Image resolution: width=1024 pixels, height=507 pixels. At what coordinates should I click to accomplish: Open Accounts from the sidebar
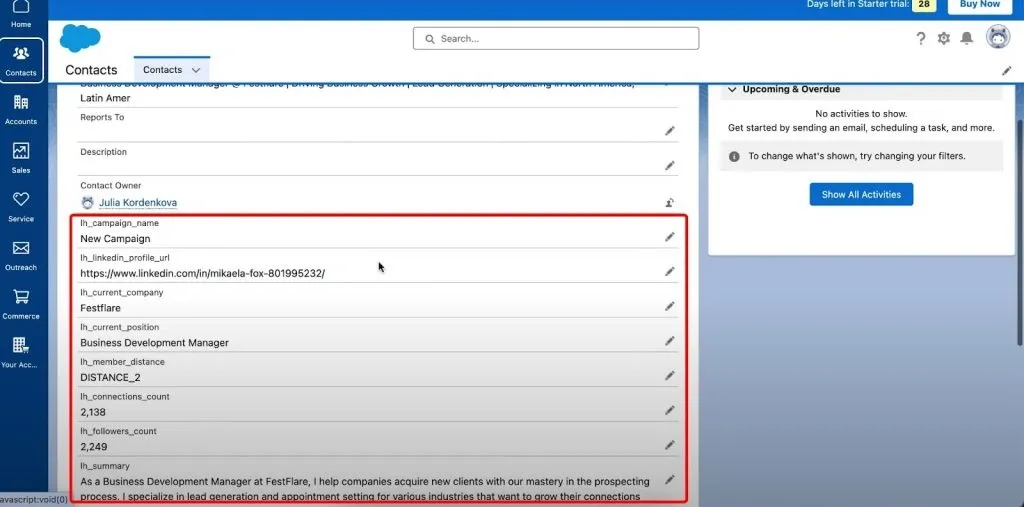[x=21, y=109]
